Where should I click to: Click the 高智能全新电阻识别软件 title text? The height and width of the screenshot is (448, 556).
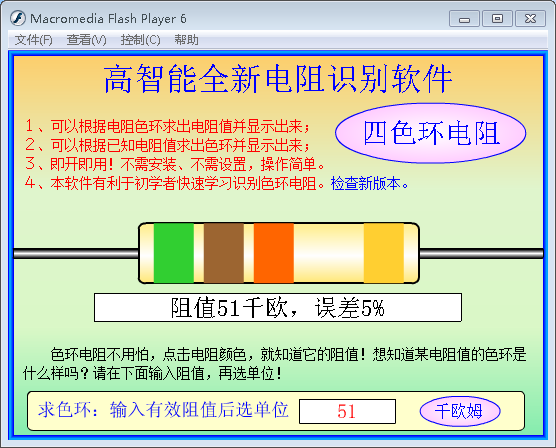tap(278, 79)
